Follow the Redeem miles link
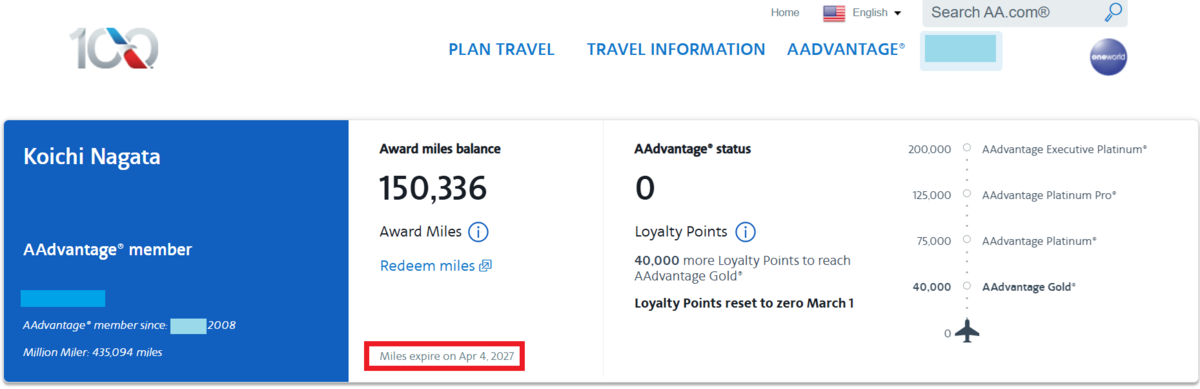This screenshot has height=389, width=1200. tap(428, 266)
